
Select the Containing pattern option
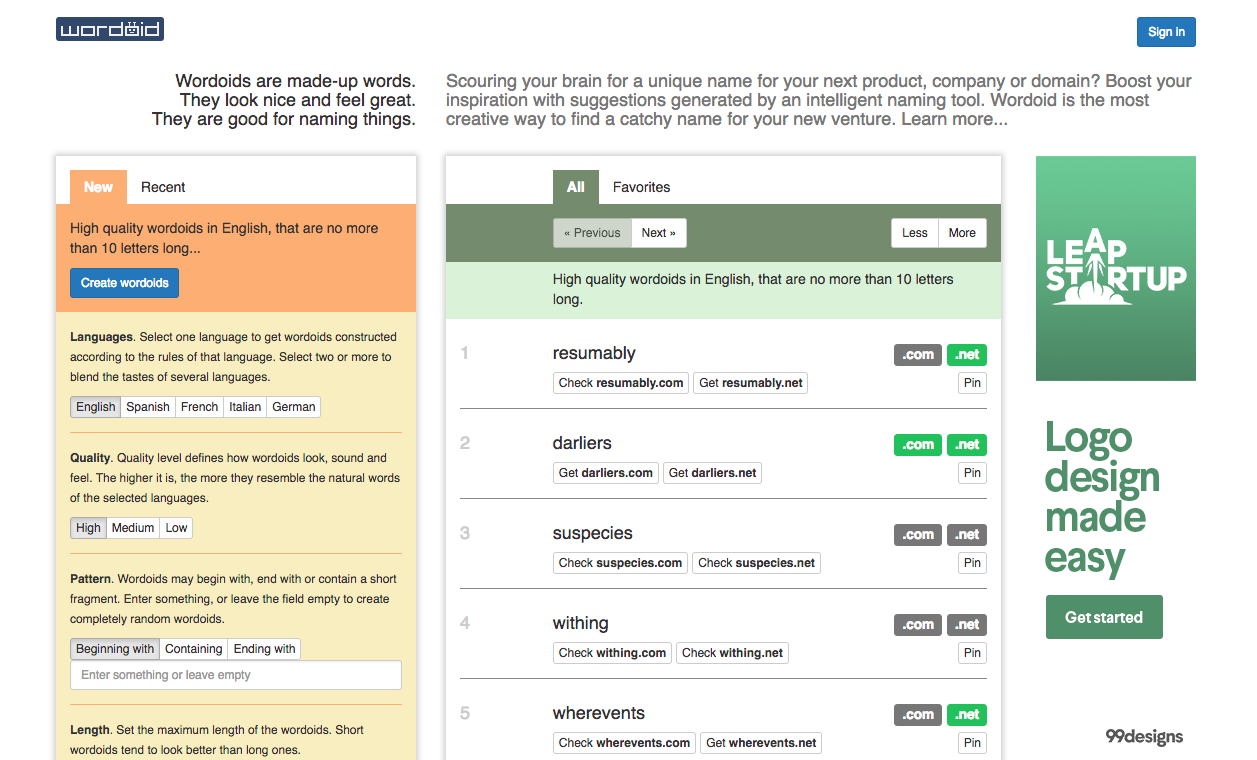pyautogui.click(x=193, y=649)
